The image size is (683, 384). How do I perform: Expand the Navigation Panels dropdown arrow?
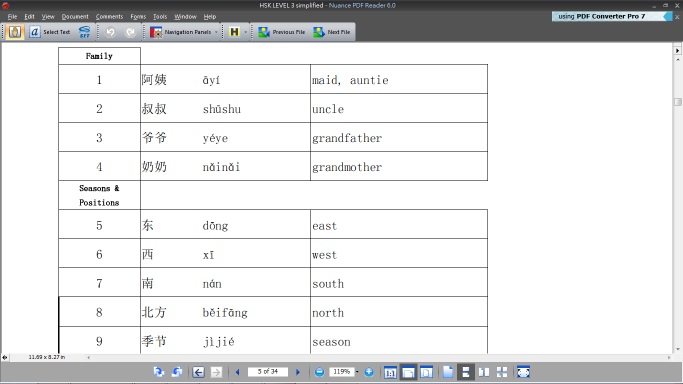[216, 32]
